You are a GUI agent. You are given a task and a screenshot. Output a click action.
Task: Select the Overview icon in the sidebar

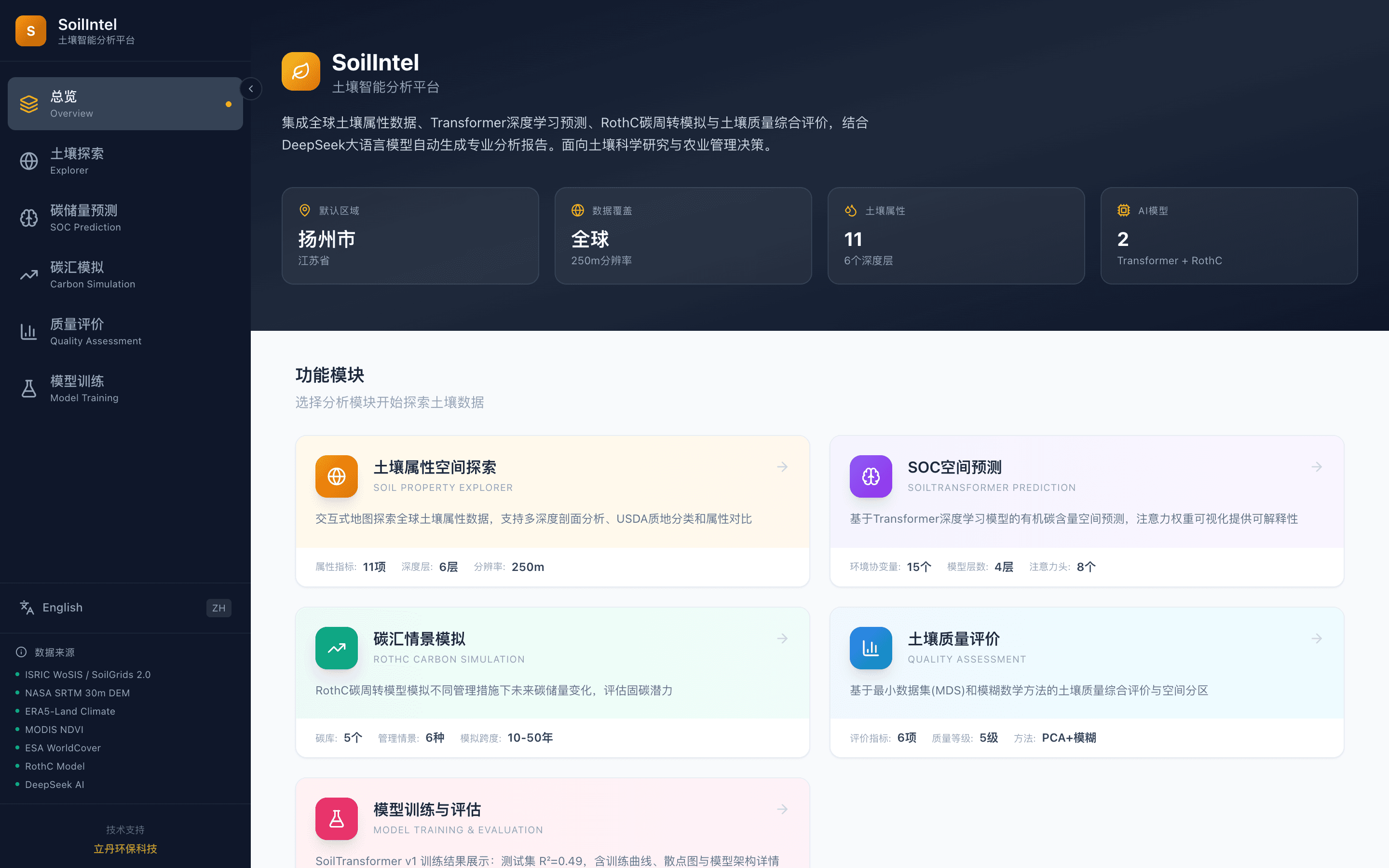29,104
